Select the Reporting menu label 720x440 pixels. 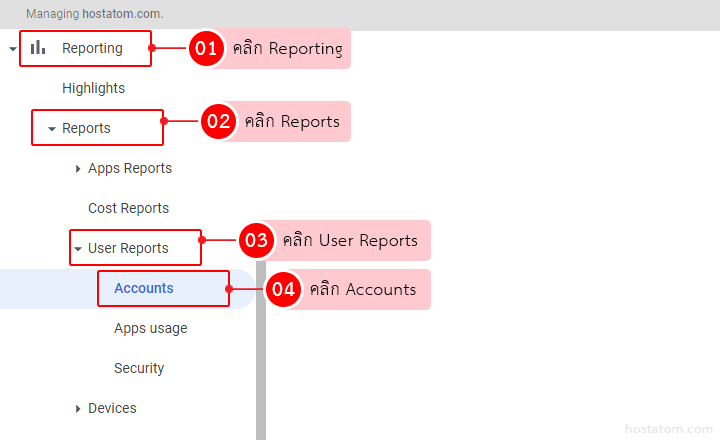coord(92,48)
